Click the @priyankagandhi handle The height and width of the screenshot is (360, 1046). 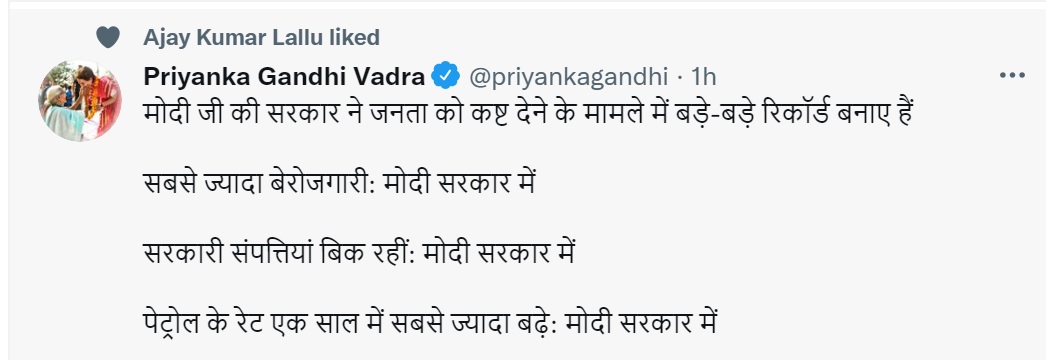click(x=568, y=77)
